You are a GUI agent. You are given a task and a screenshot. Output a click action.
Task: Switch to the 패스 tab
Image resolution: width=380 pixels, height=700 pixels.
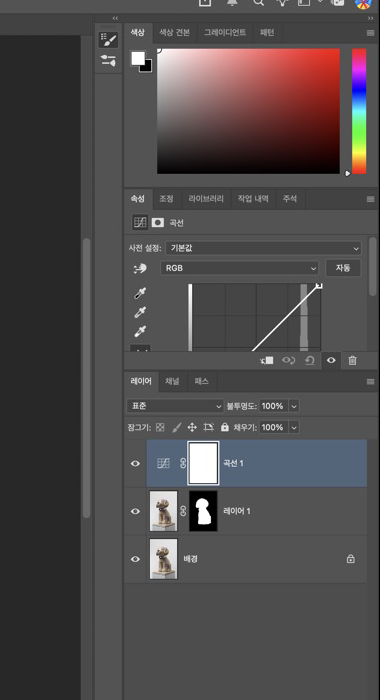[202, 382]
